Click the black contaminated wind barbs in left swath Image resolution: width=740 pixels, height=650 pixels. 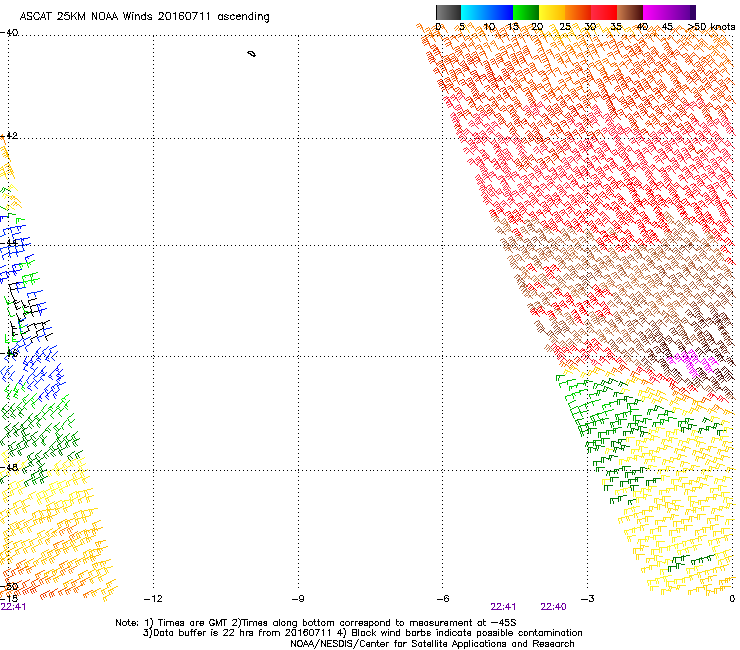(x=29, y=312)
